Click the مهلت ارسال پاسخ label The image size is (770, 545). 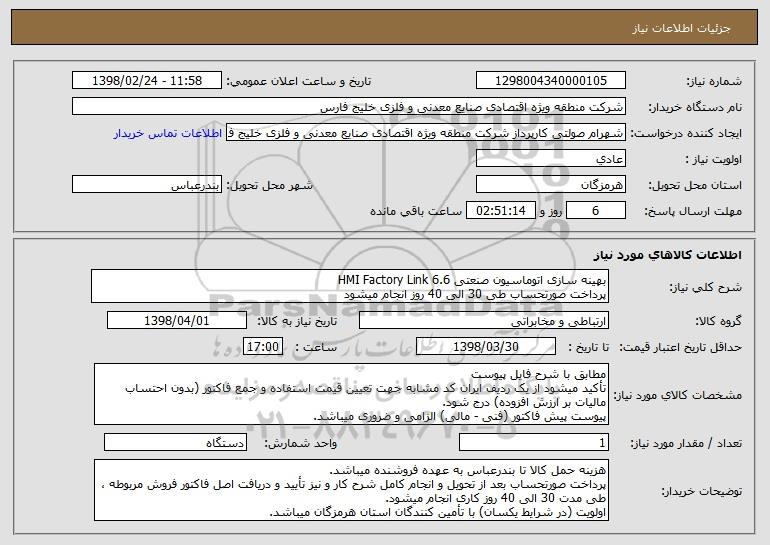click(x=693, y=211)
